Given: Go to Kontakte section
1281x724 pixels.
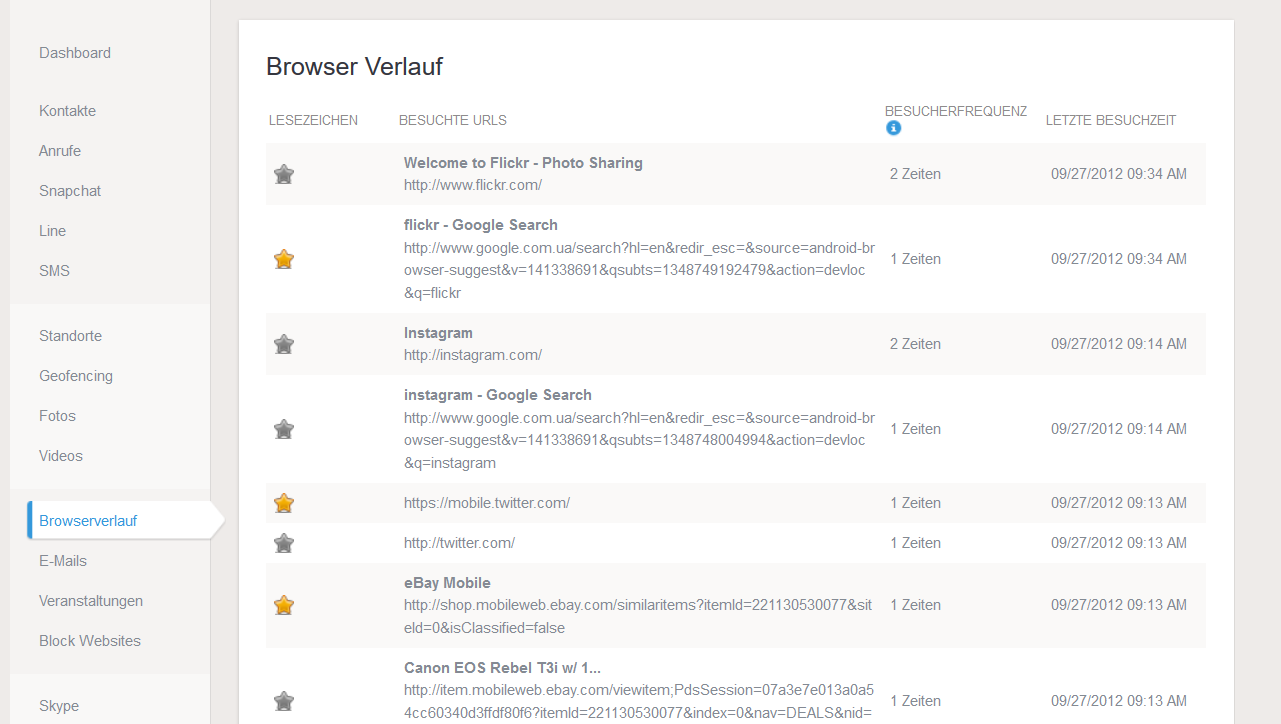Looking at the screenshot, I should pos(67,111).
